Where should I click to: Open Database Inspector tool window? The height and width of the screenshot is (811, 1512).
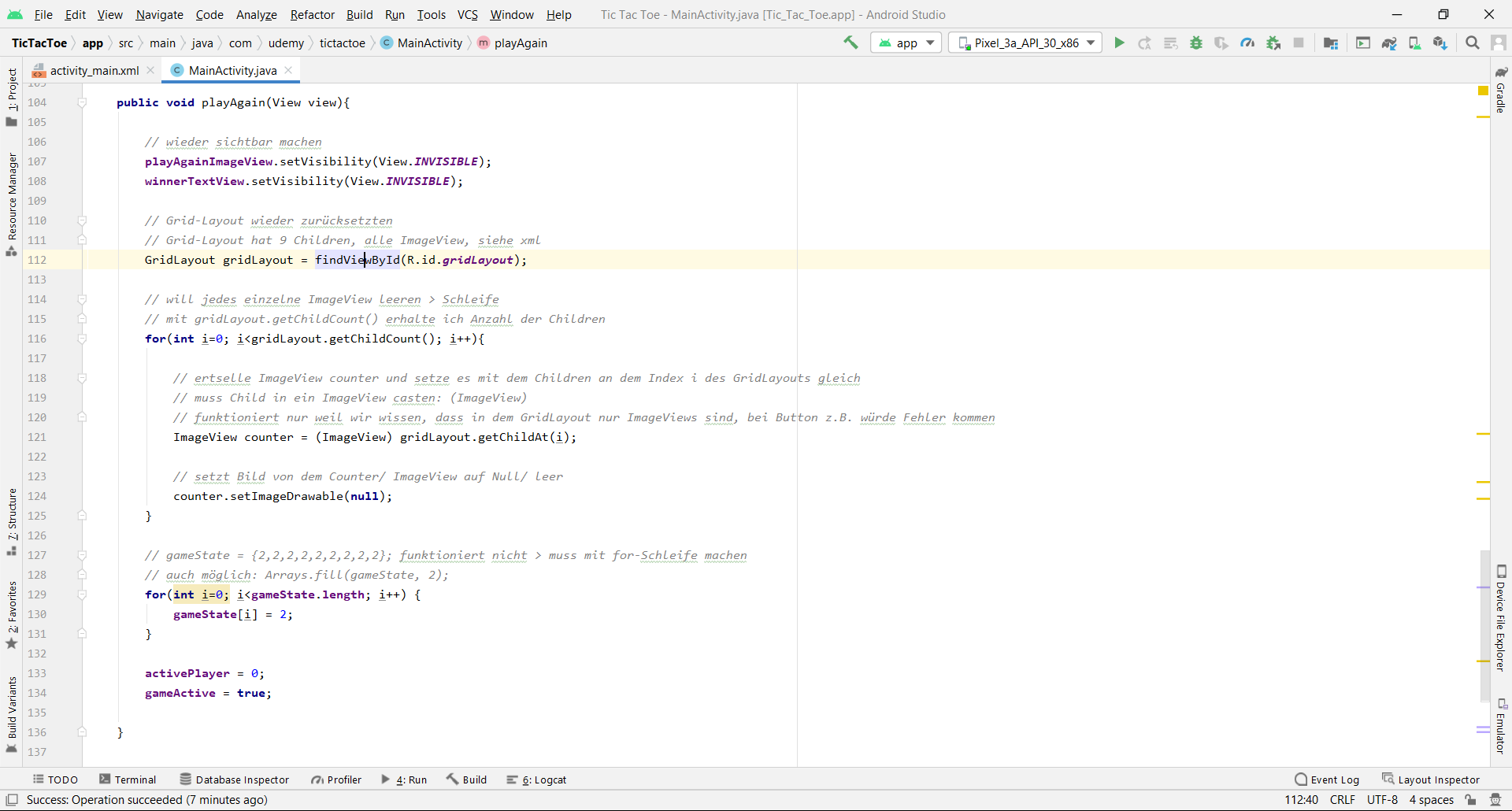pos(234,780)
